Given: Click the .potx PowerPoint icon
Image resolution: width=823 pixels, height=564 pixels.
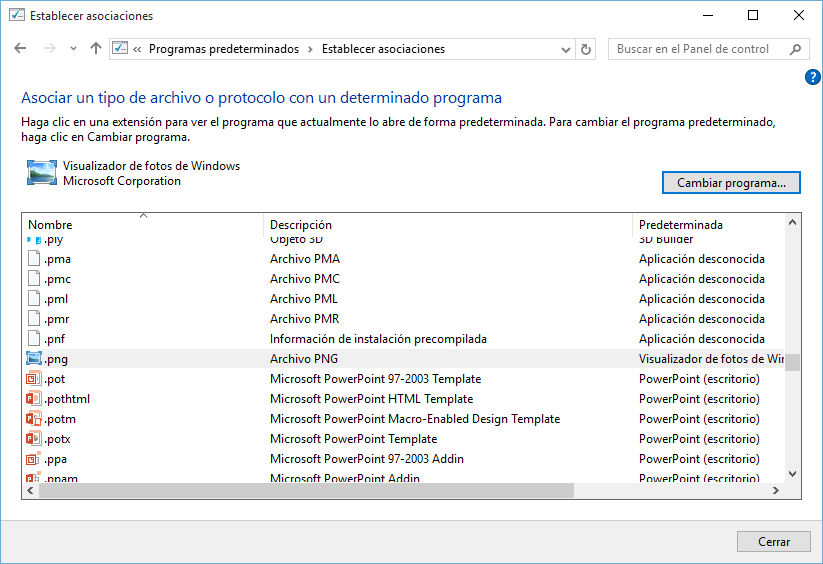Looking at the screenshot, I should point(34,438).
